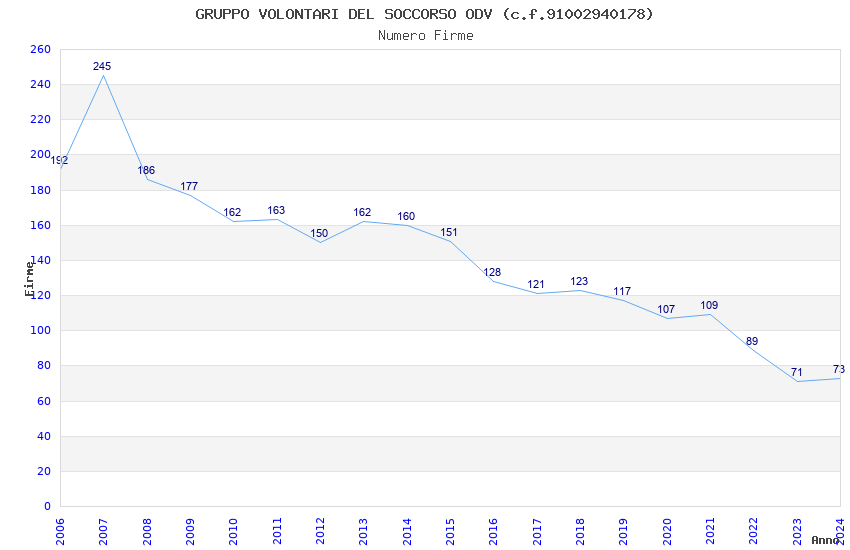Click the x-axis year 2015
The height and width of the screenshot is (550, 850).
(x=450, y=532)
